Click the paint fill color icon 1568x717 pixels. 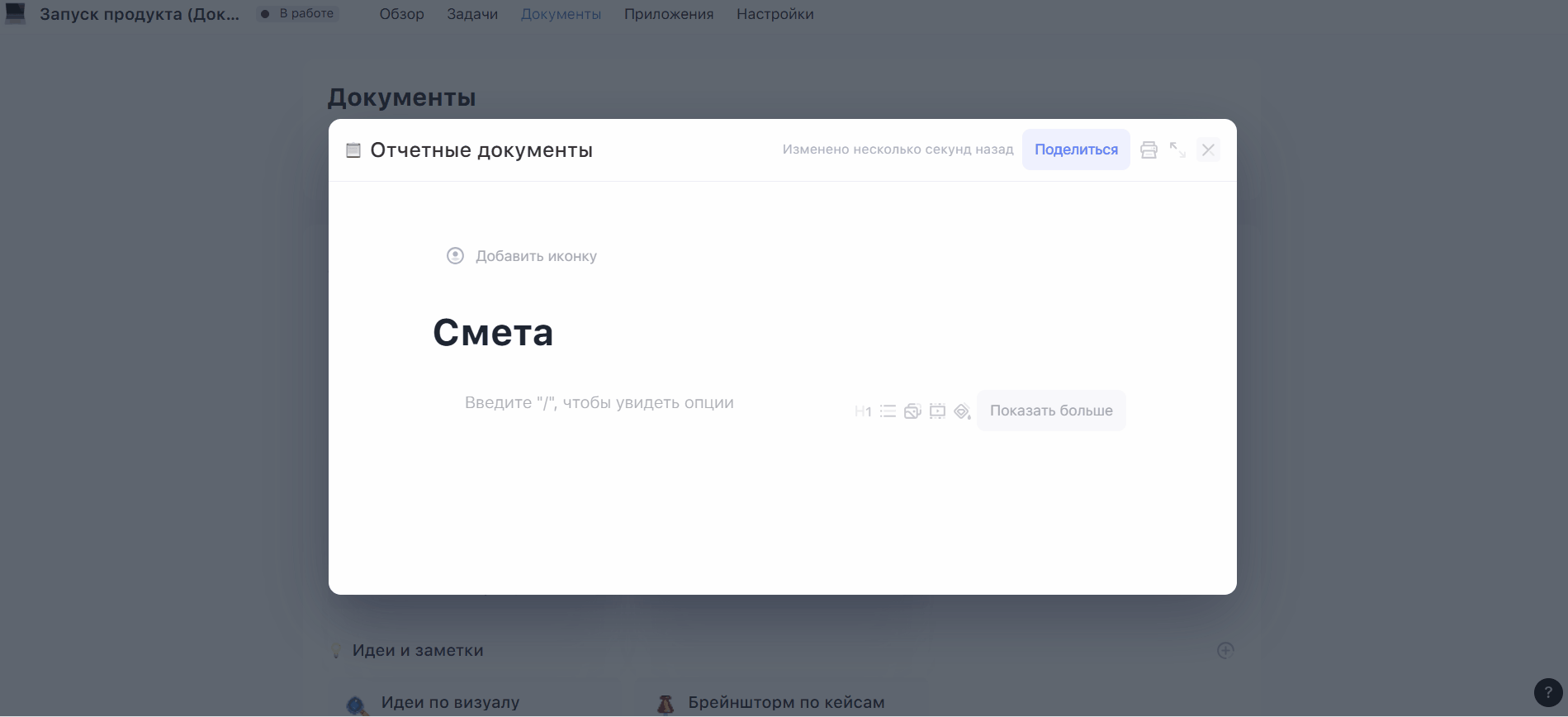click(x=962, y=411)
